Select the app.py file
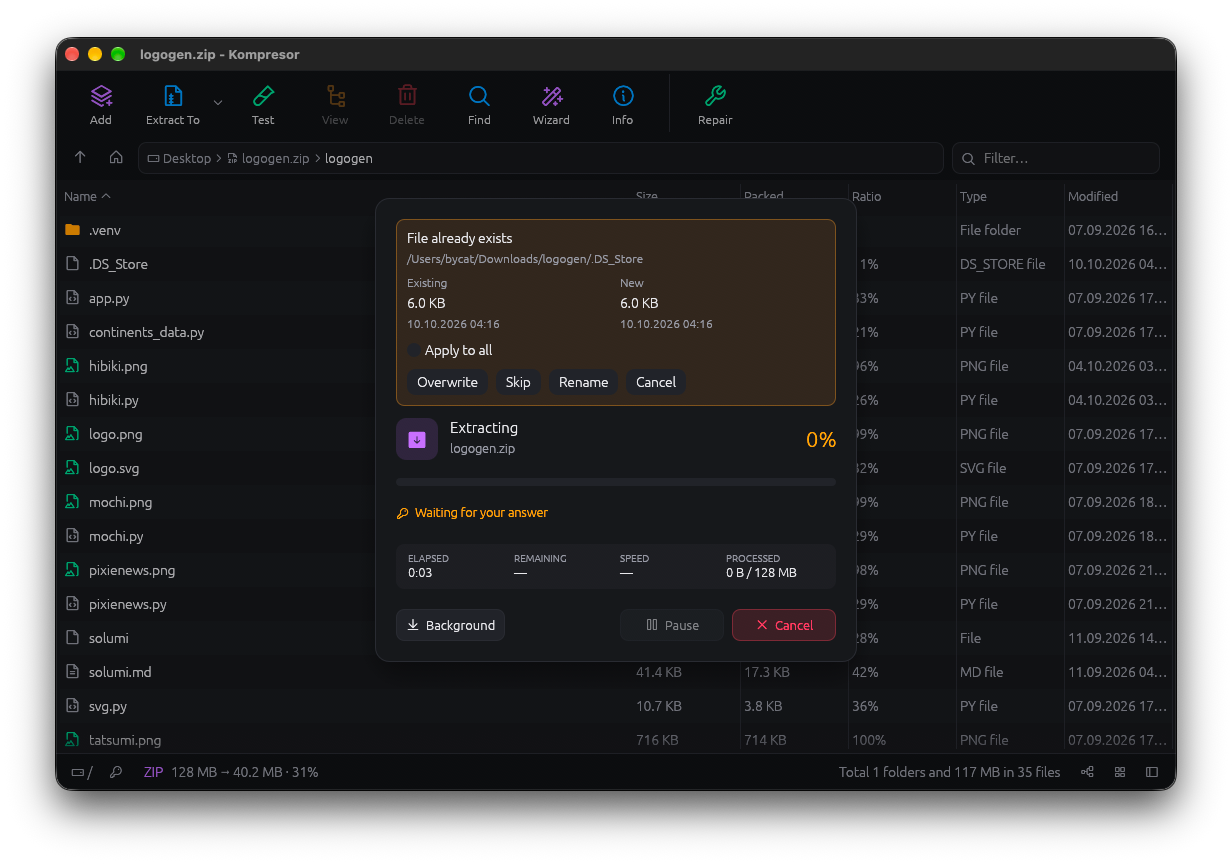 coord(616,298)
